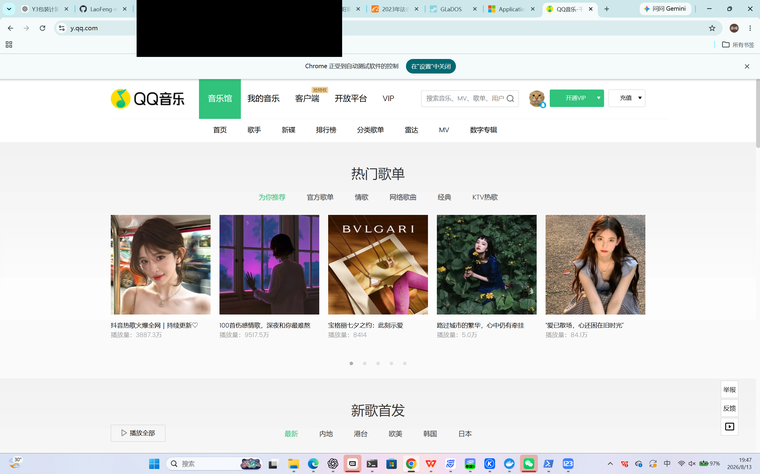The image size is (760, 474).
Task: Jump to second carousel page dot
Action: point(364,363)
